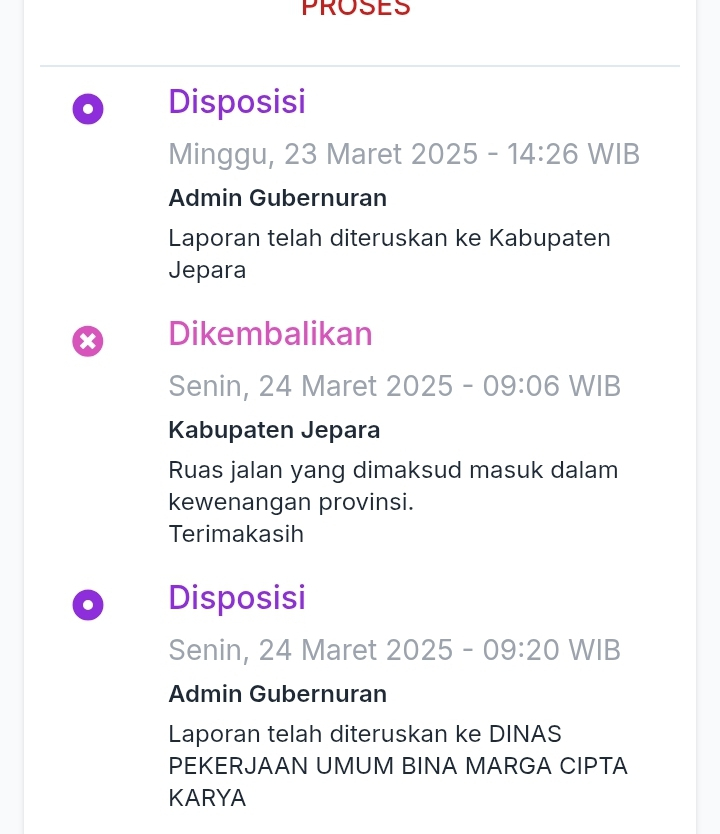Click the divider line below PROSES

pyautogui.click(x=360, y=66)
